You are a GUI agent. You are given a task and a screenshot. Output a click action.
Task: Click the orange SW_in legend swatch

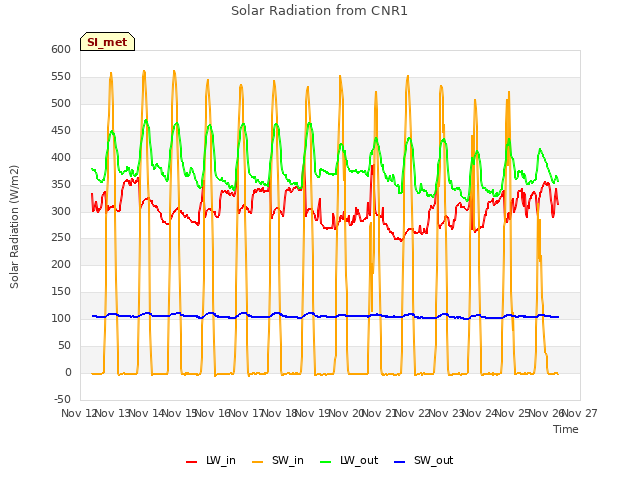[x=258, y=462]
